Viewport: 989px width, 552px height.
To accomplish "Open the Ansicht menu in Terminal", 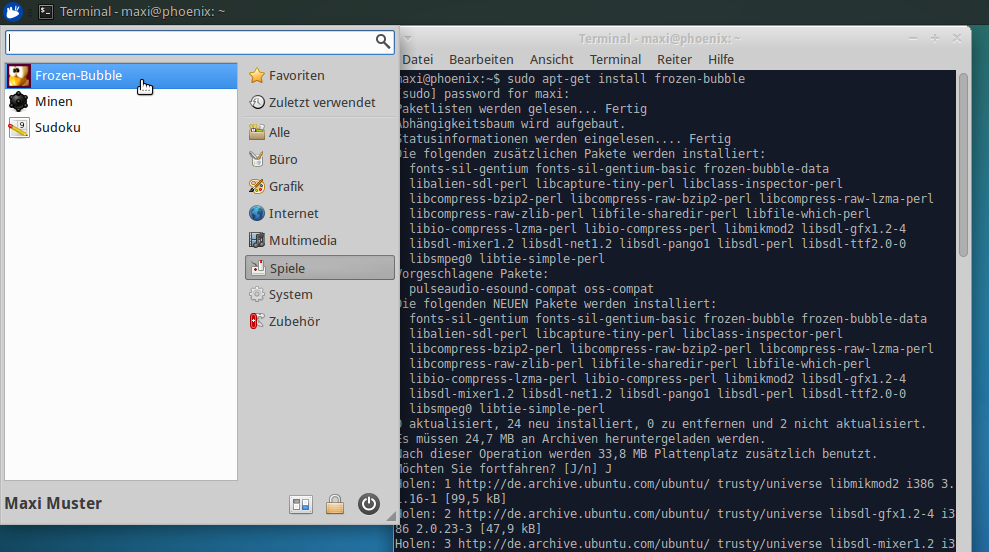I will pos(551,59).
